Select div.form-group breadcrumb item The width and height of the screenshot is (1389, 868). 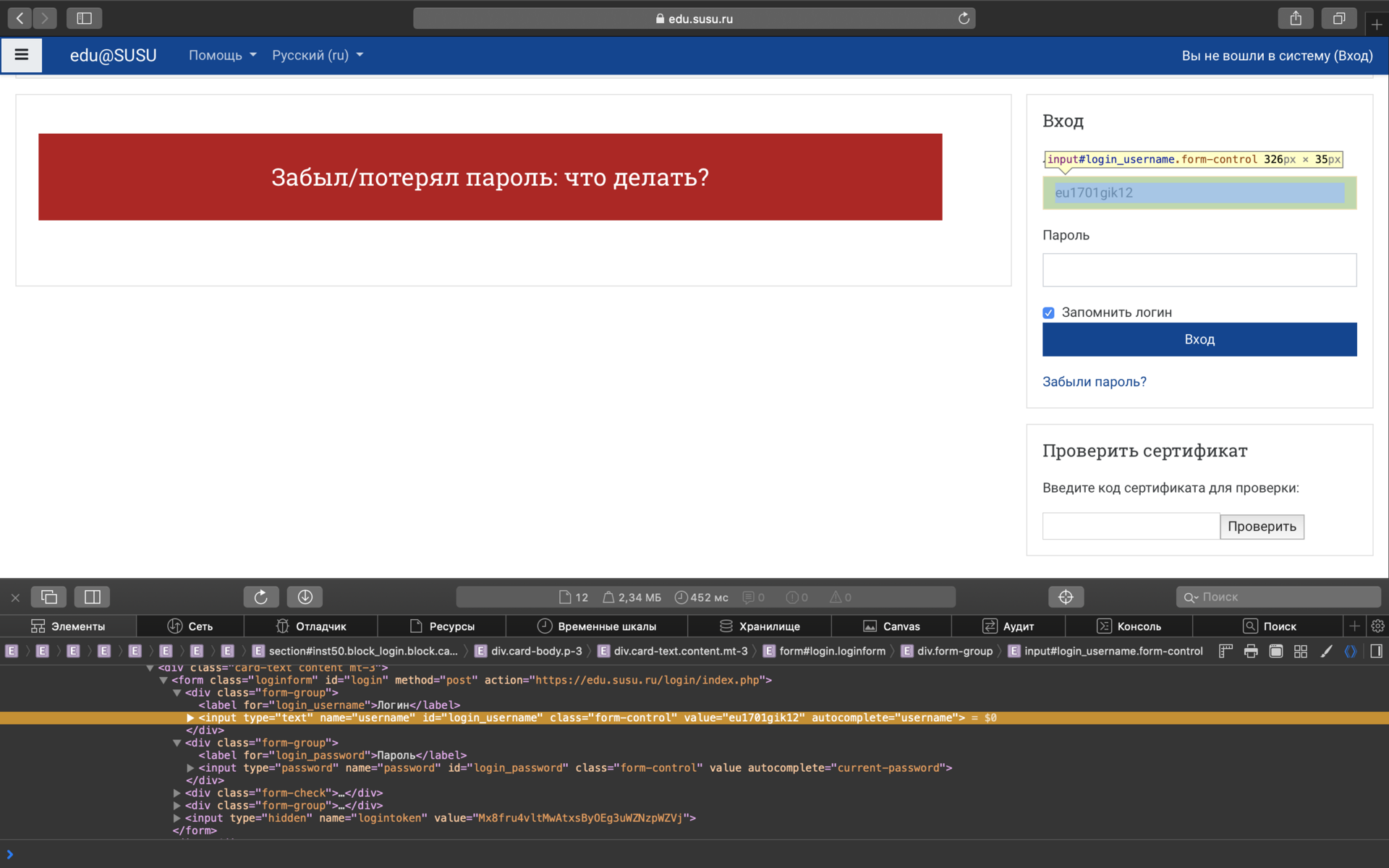point(946,651)
